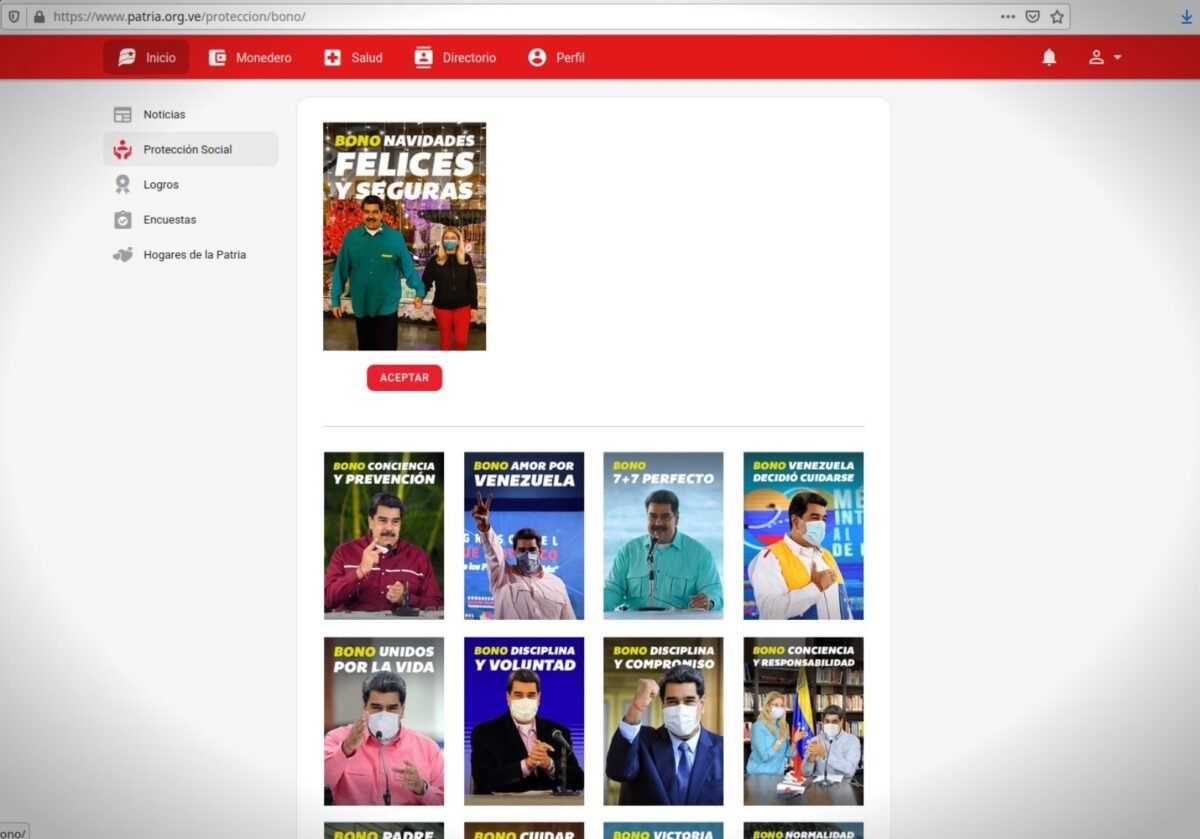Open the Bono Disciplina y Compromiso card
The image size is (1200, 839).
(663, 721)
